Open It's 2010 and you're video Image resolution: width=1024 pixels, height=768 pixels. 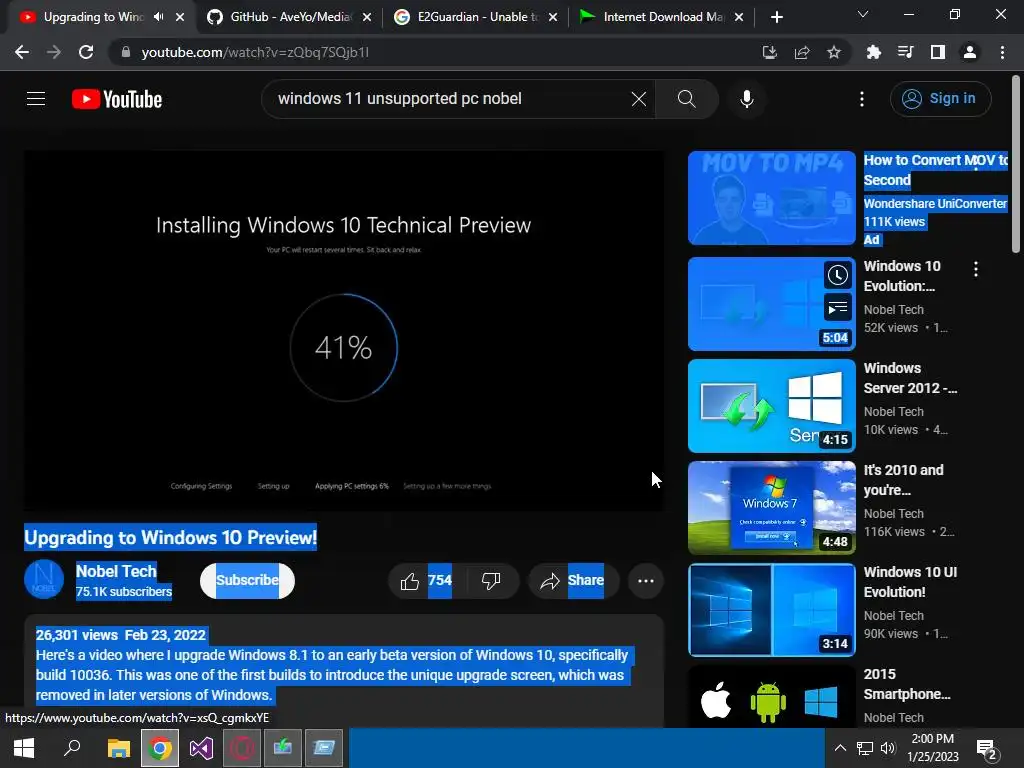pos(903,480)
